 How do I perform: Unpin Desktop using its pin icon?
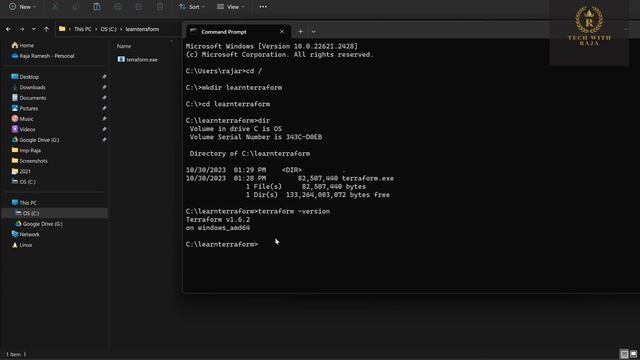click(x=104, y=77)
